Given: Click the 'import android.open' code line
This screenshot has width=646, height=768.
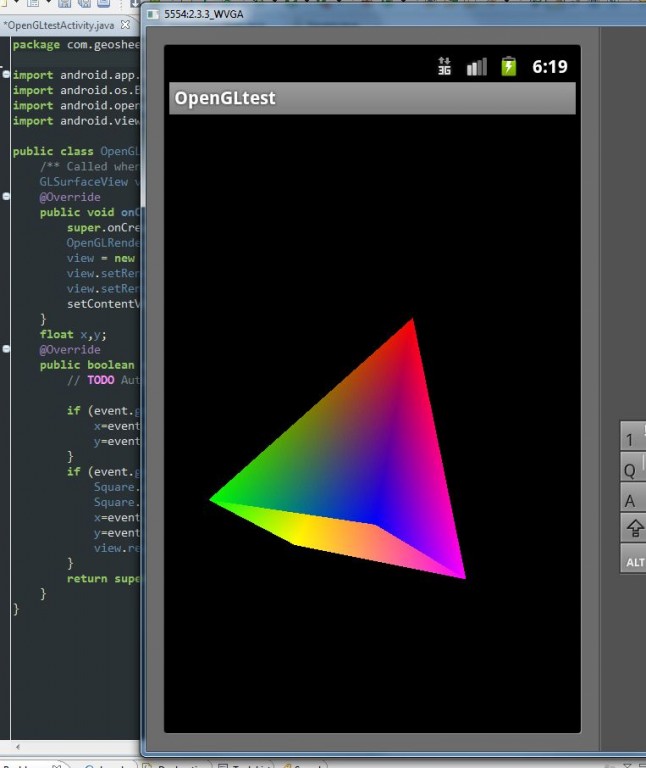Looking at the screenshot, I should pos(76,105).
